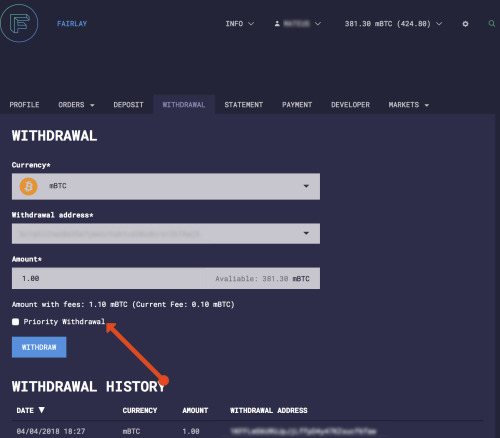Click the user profile person icon

point(277,24)
